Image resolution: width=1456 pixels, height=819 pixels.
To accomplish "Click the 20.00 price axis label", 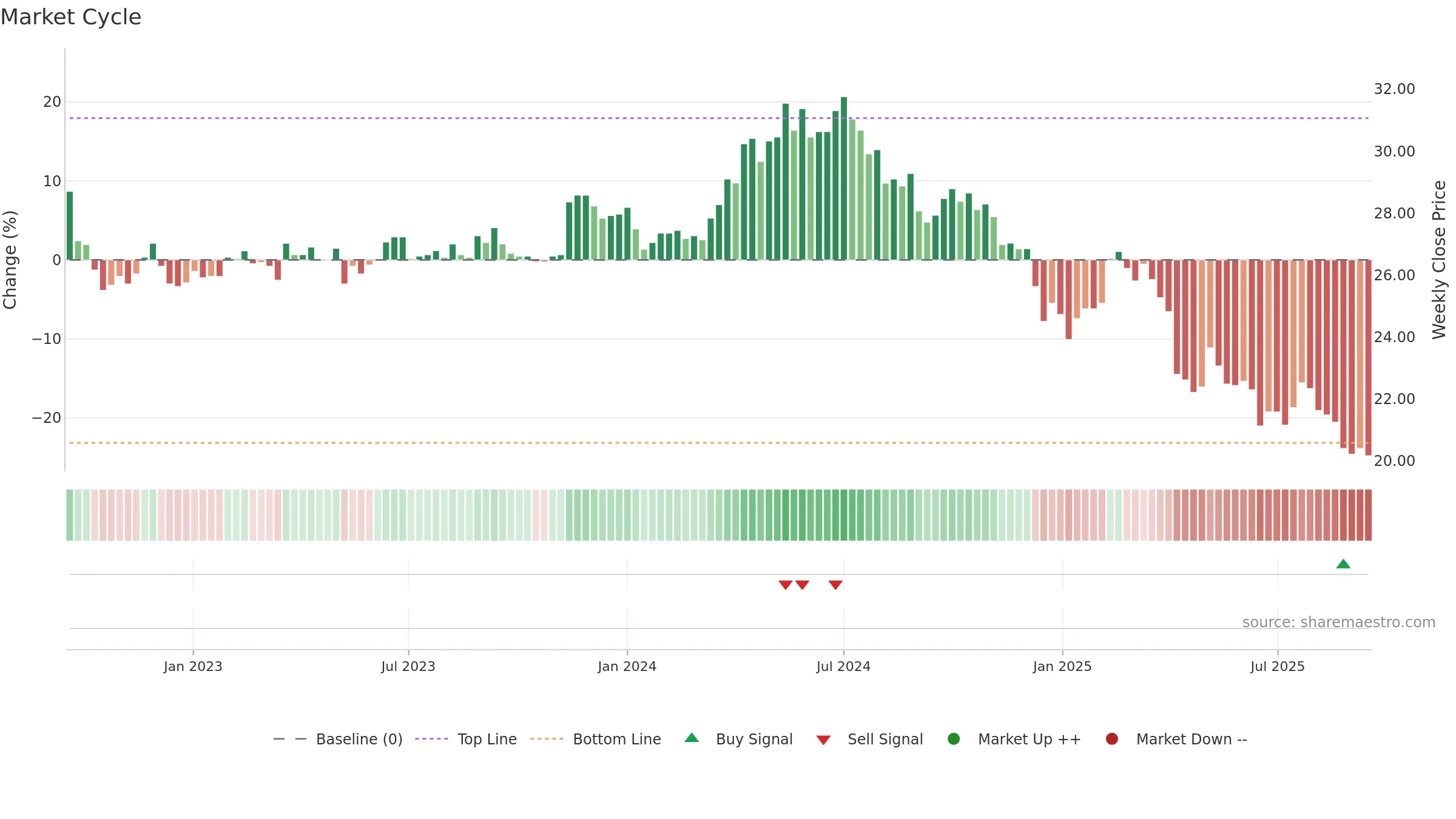I will point(1394,461).
